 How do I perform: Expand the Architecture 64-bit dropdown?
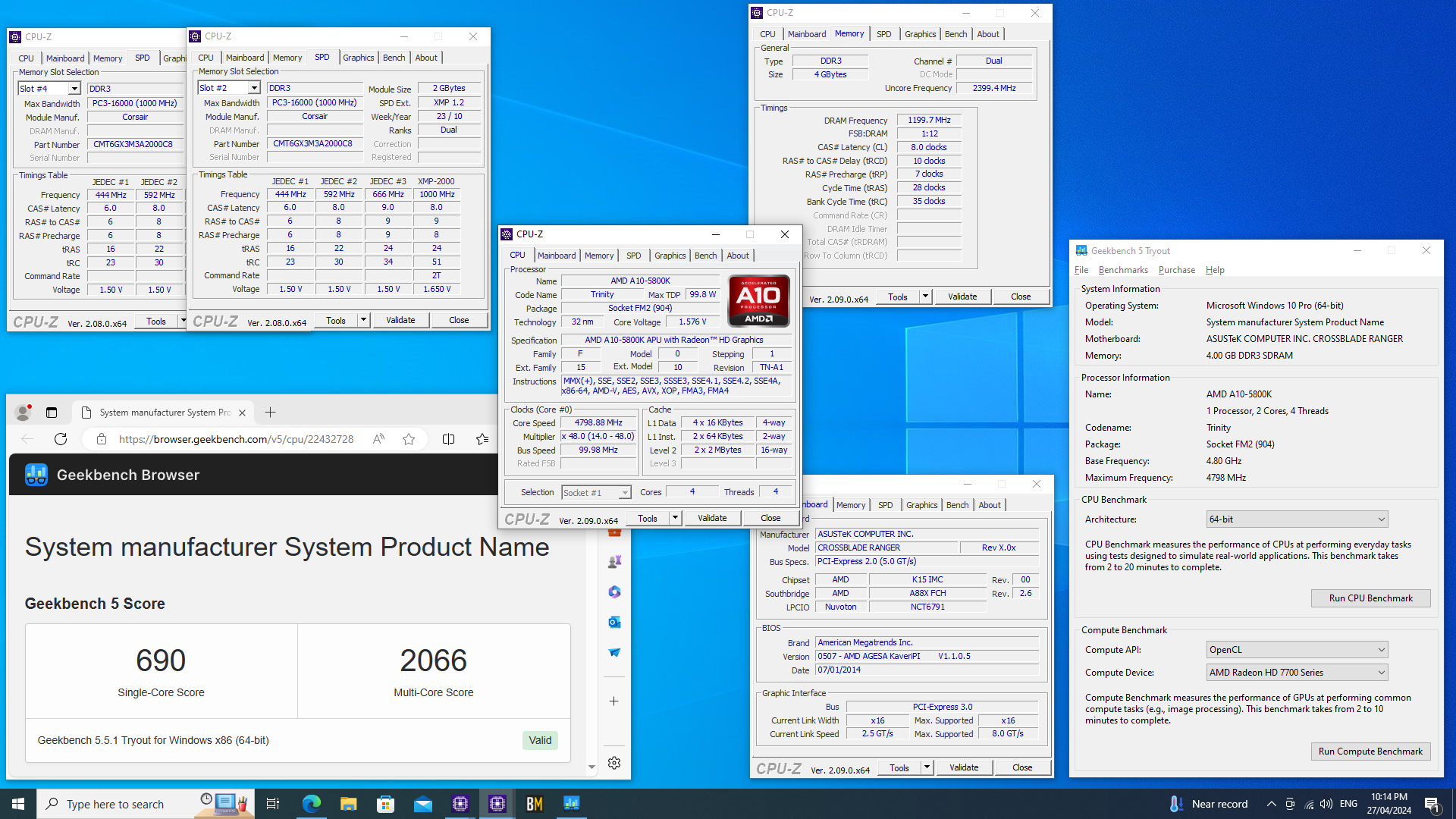1298,519
